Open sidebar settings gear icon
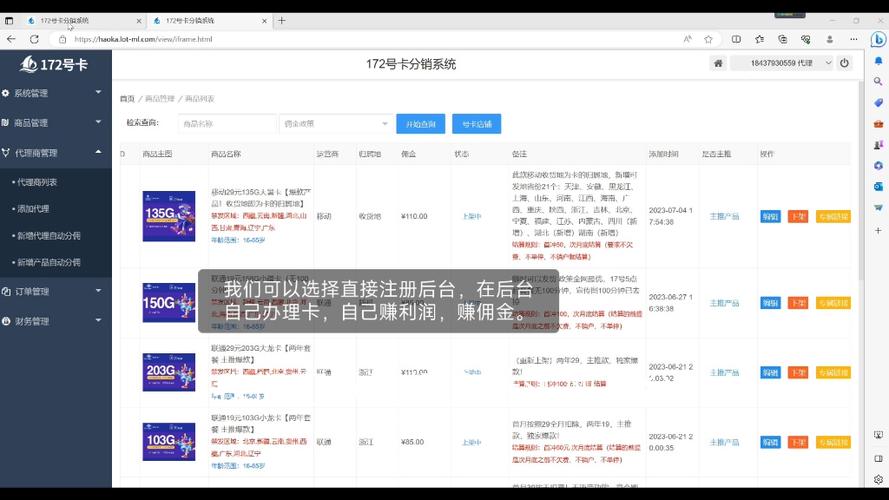The image size is (889, 500). pyautogui.click(x=878, y=479)
